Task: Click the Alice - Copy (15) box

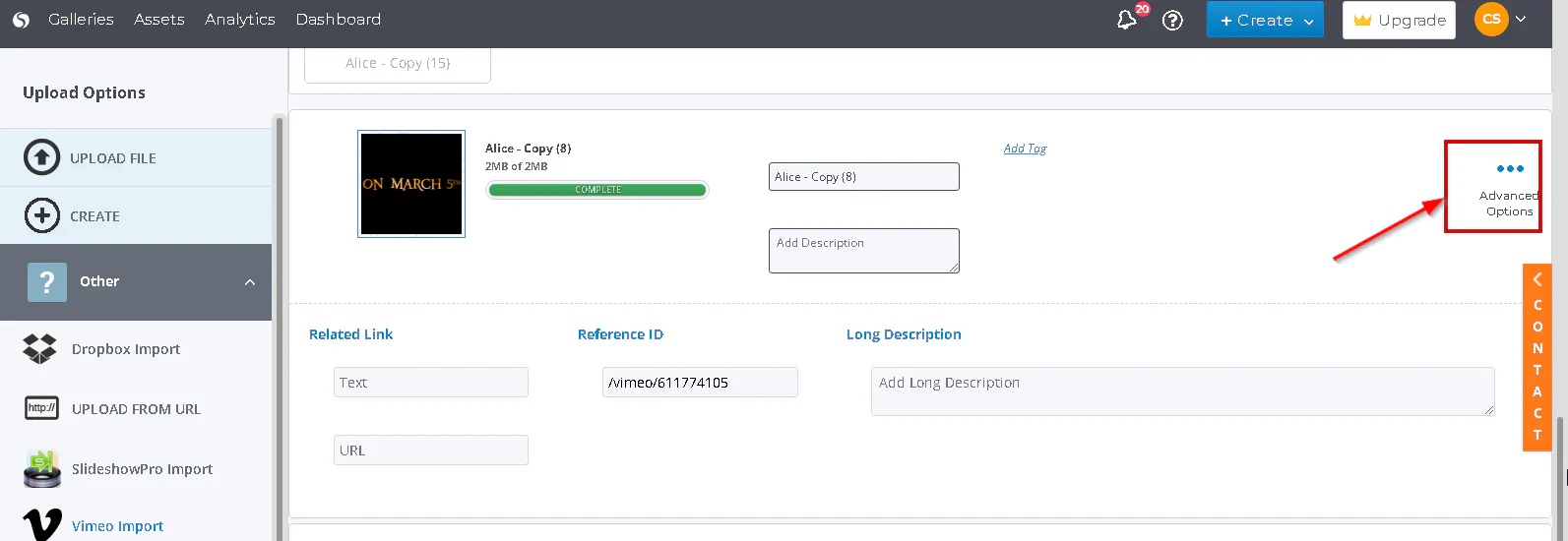Action: click(398, 63)
